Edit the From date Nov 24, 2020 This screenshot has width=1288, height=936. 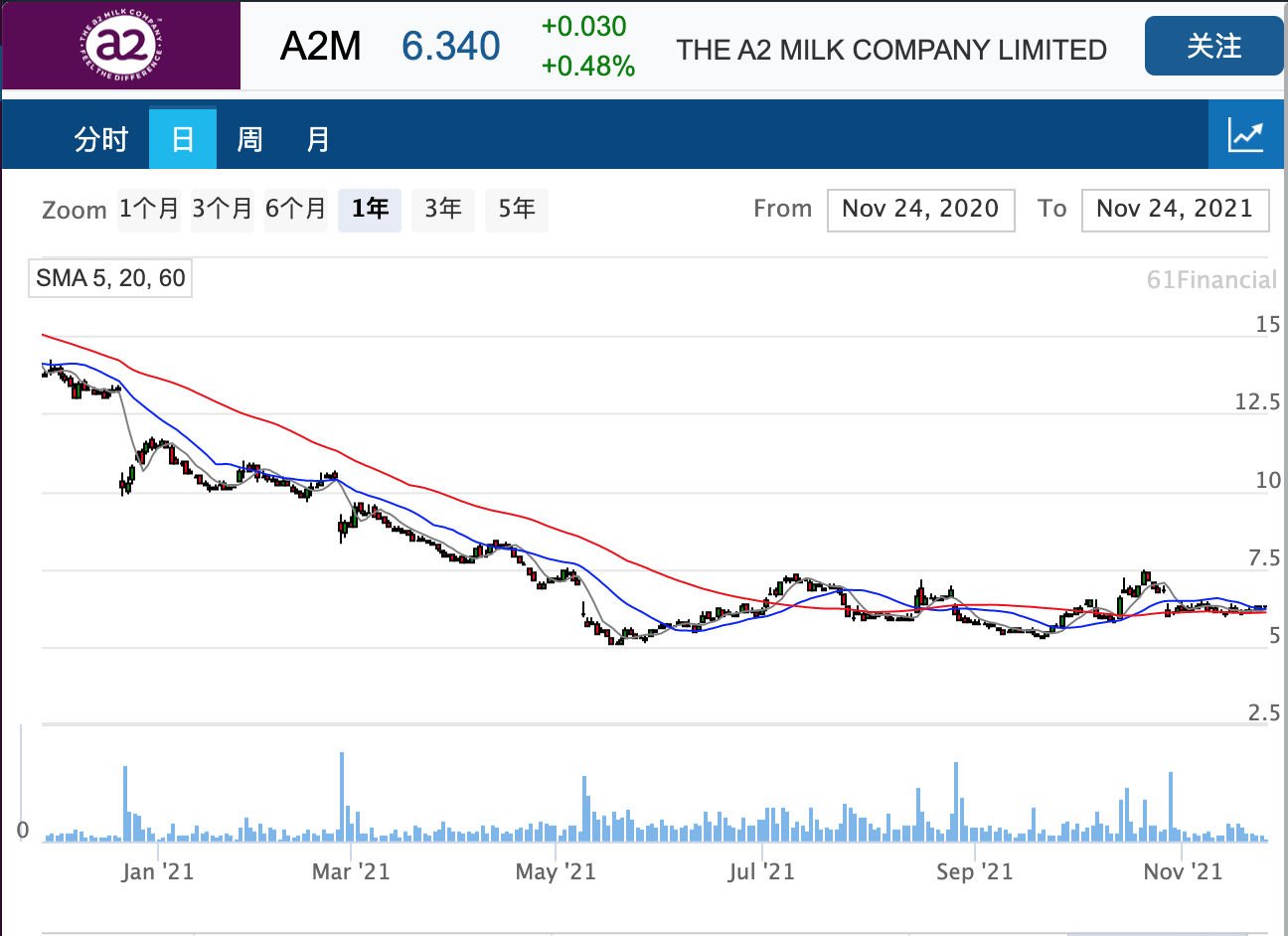pyautogui.click(x=920, y=210)
